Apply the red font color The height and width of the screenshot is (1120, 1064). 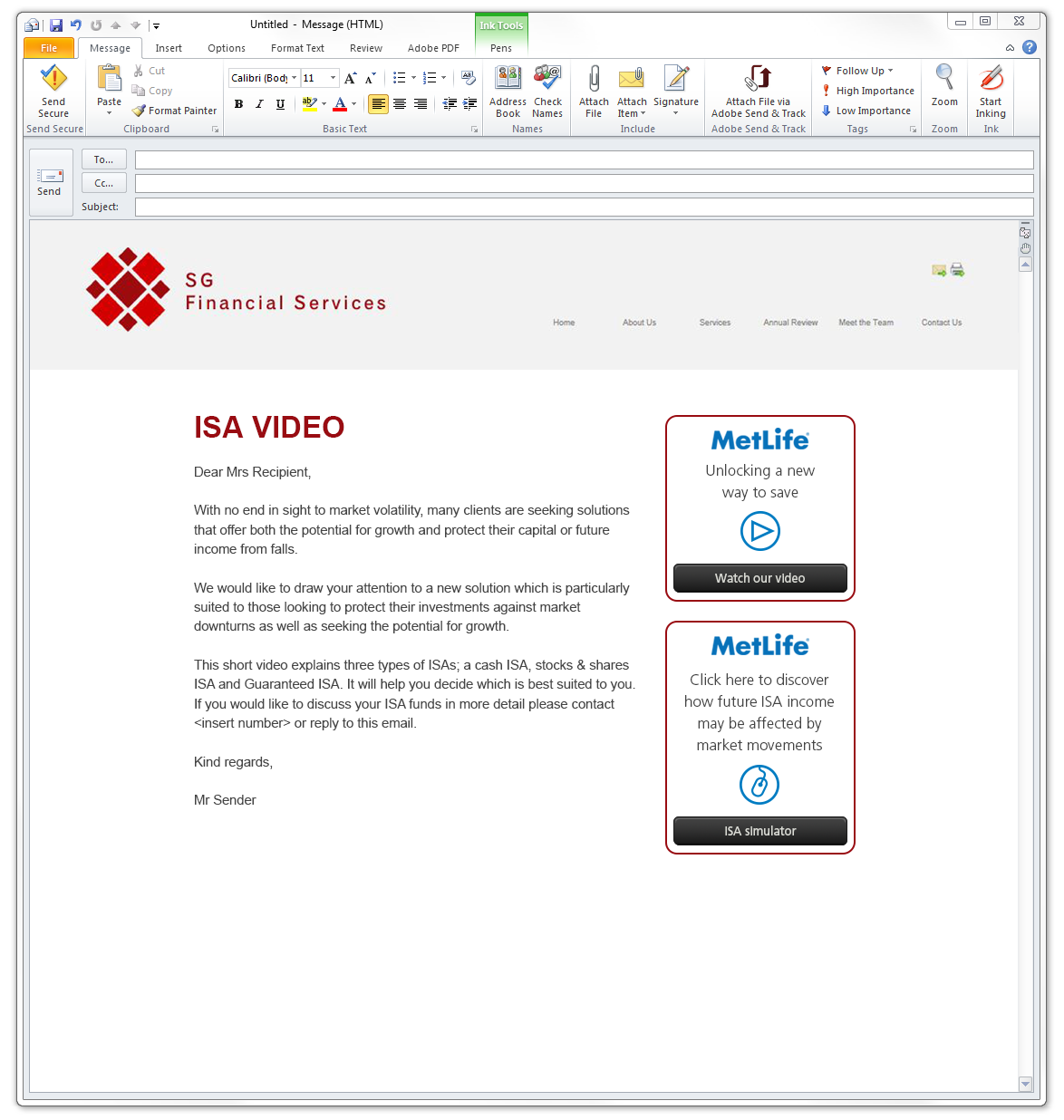[x=340, y=104]
